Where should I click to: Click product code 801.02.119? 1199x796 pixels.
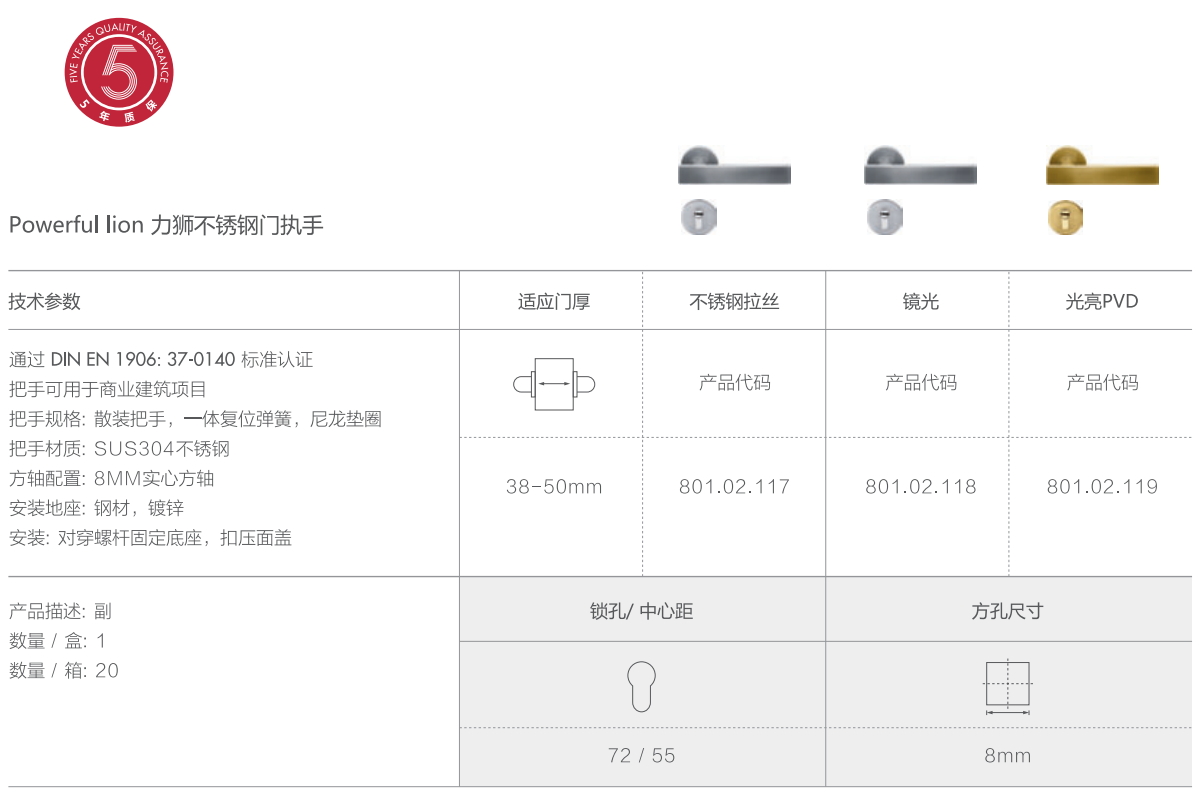coord(1102,487)
